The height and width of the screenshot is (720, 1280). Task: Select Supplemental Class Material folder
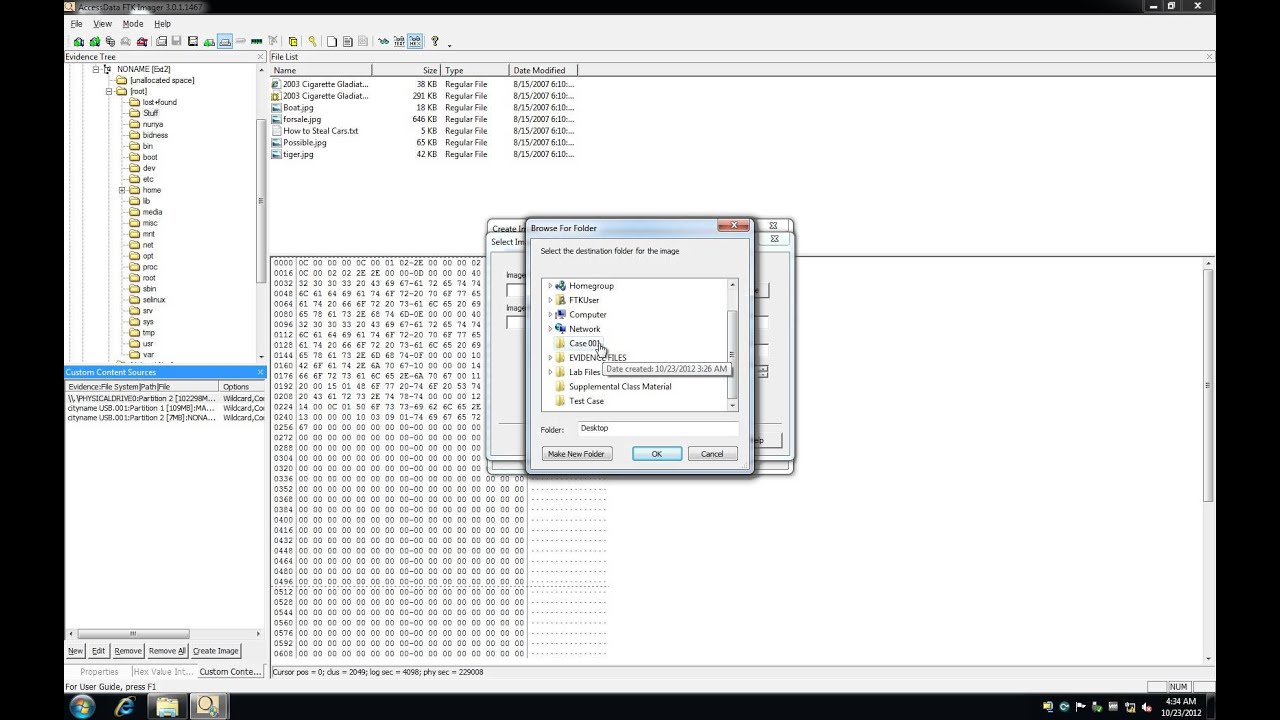point(620,387)
